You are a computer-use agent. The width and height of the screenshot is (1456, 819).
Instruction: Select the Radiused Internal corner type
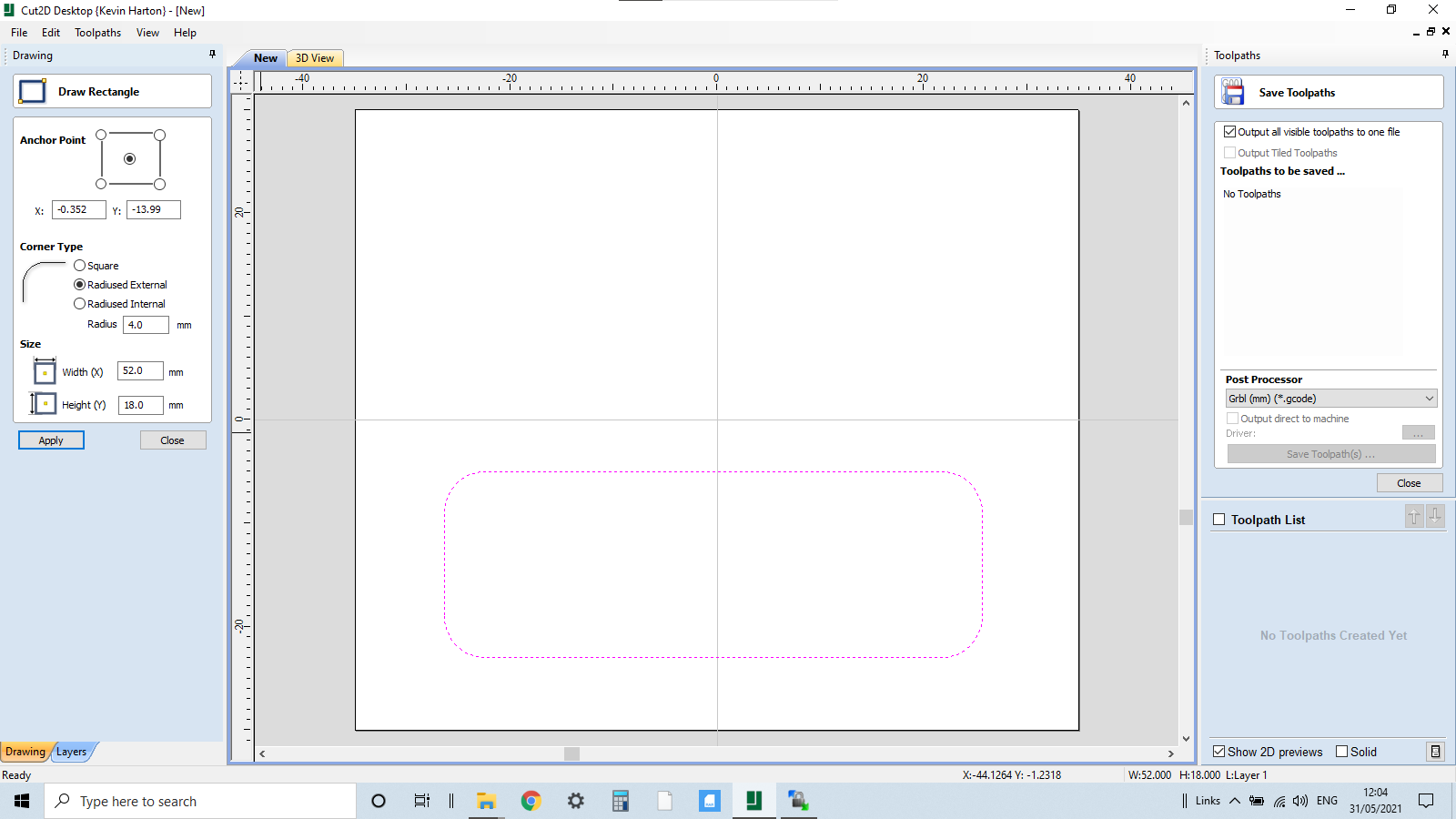79,303
